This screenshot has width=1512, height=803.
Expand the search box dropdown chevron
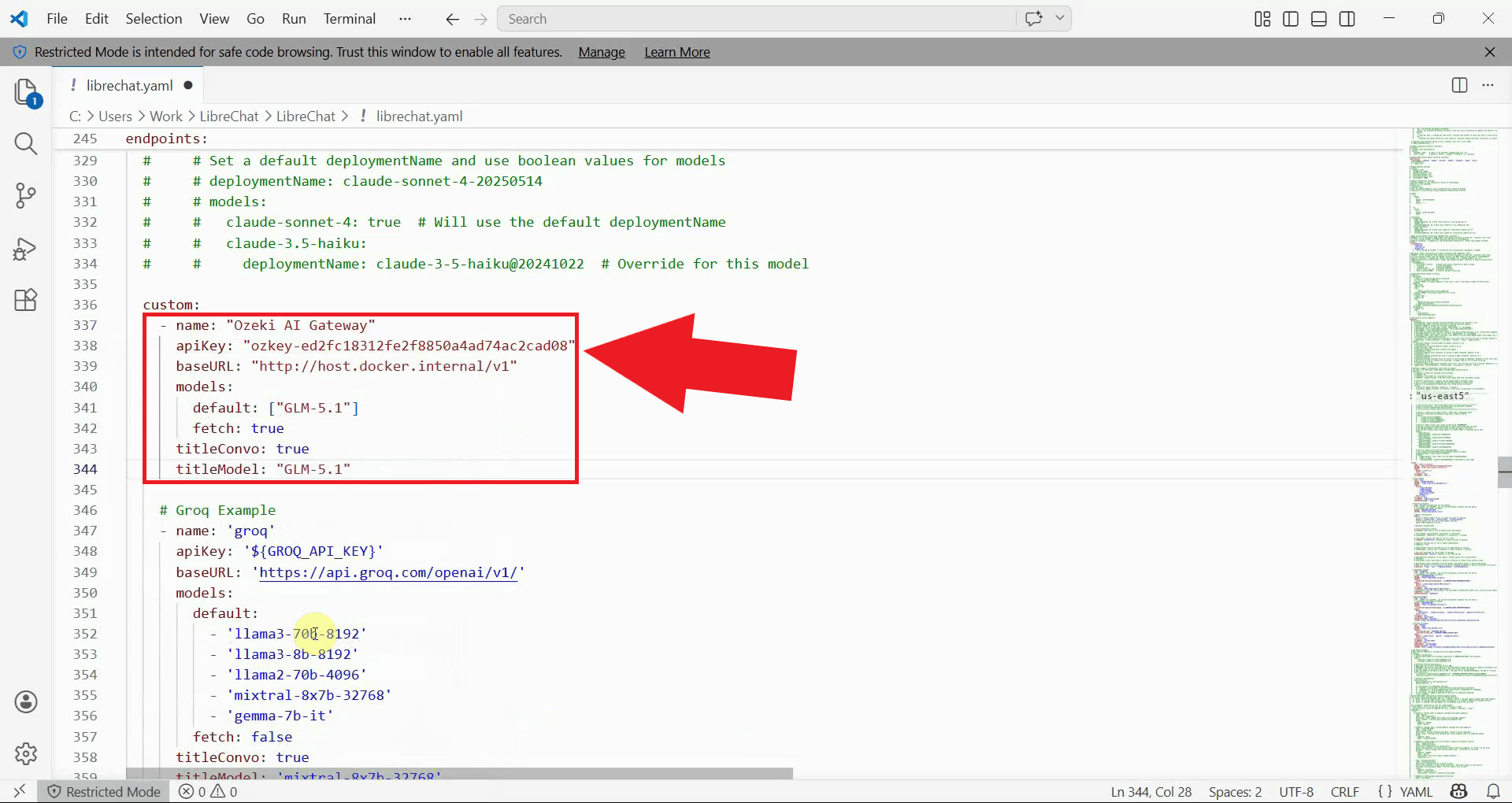pos(1060,17)
